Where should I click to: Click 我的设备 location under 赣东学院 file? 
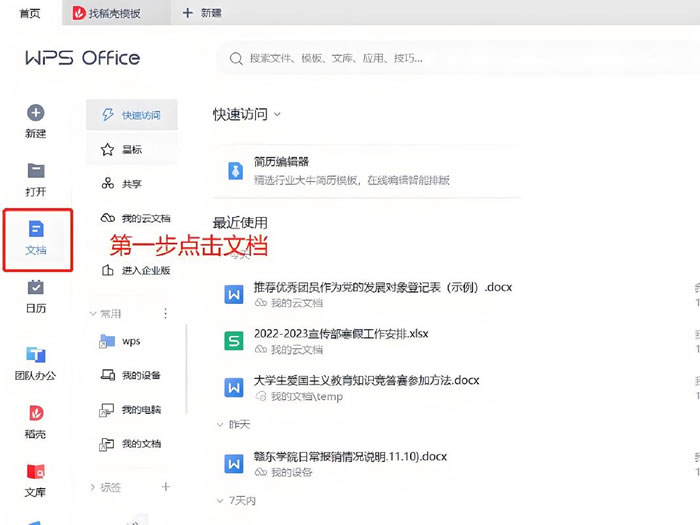(291, 472)
